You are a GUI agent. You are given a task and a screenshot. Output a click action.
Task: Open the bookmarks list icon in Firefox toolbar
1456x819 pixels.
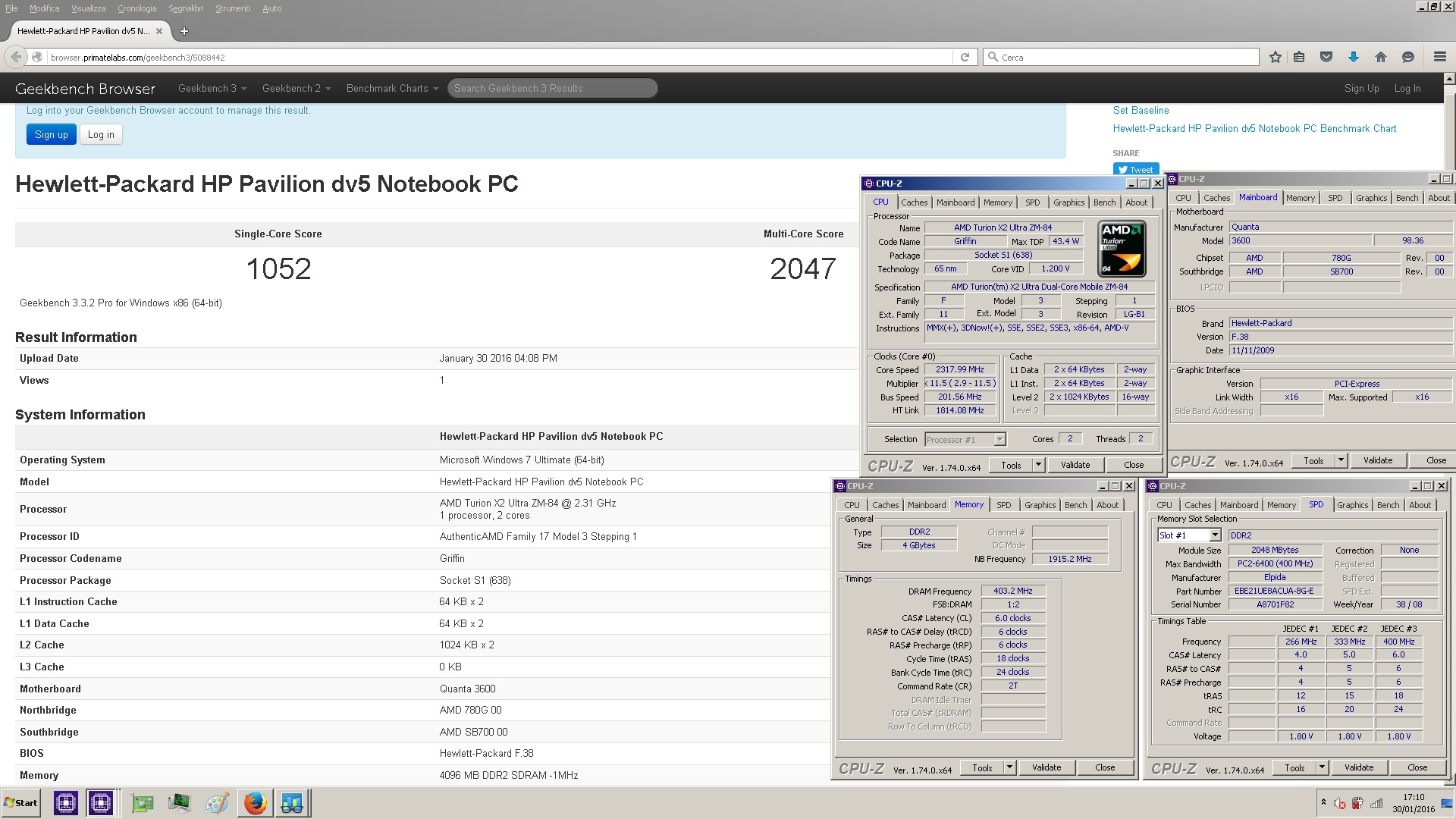1299,57
